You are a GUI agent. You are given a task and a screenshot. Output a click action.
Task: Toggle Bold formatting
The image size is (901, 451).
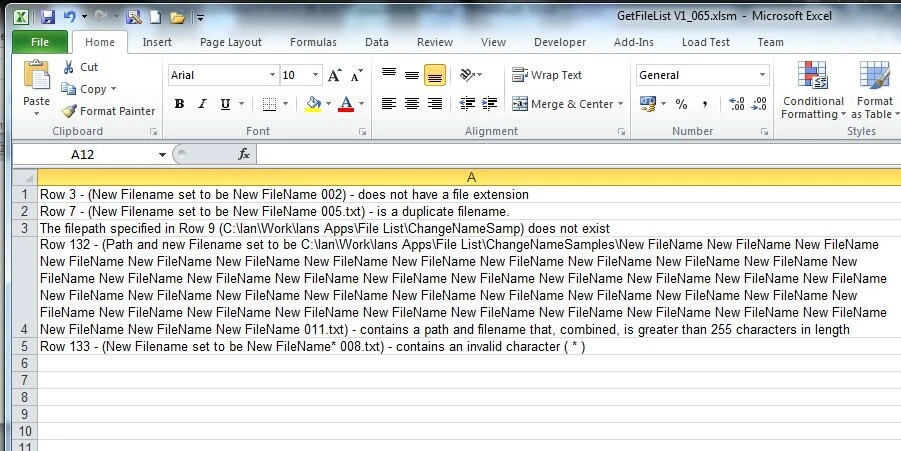coord(179,104)
